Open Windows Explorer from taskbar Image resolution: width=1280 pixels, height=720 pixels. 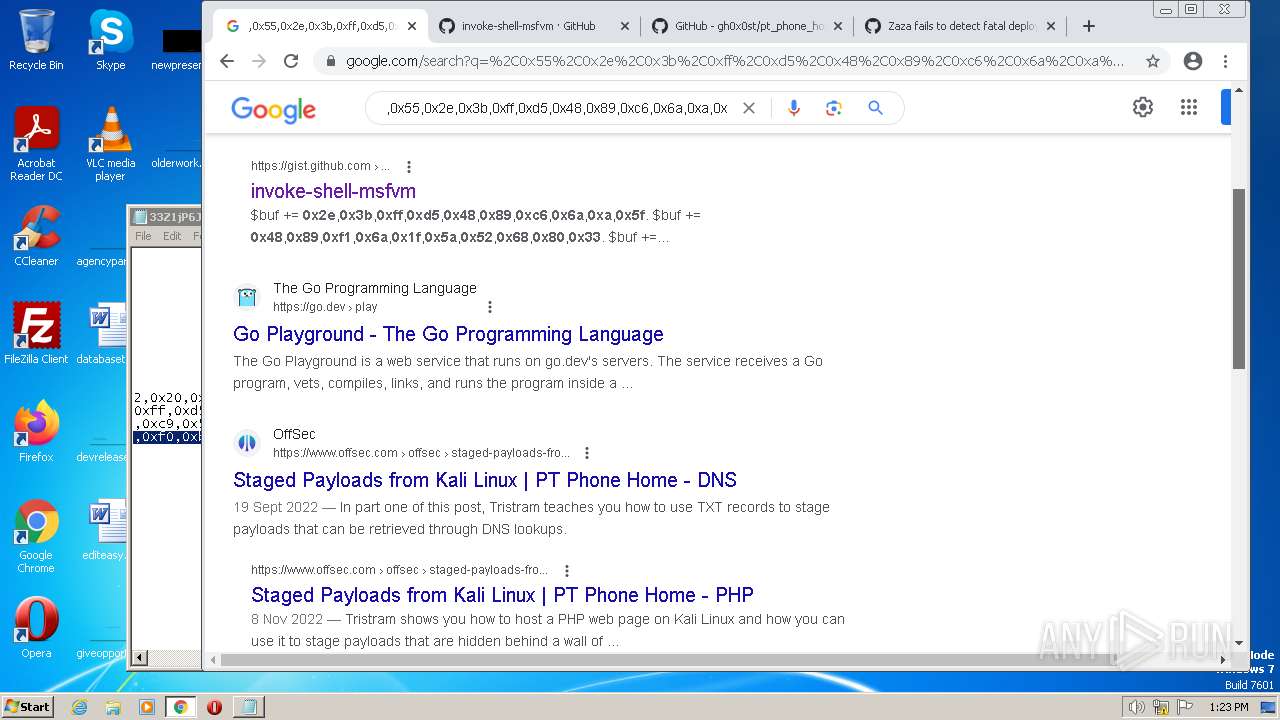pyautogui.click(x=113, y=707)
